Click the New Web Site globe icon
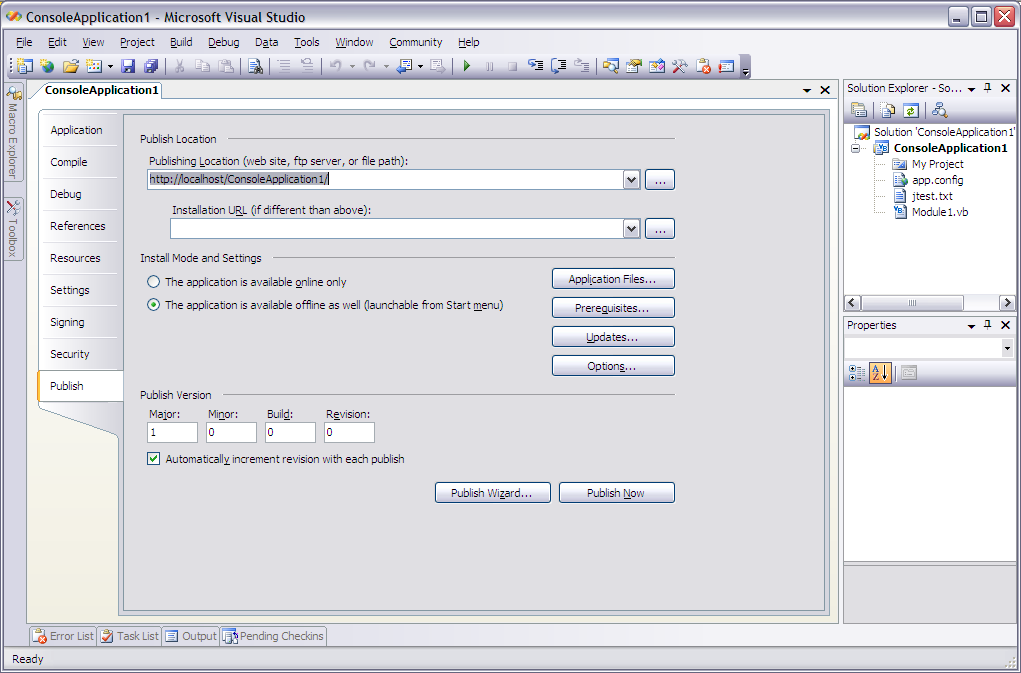 47,66
